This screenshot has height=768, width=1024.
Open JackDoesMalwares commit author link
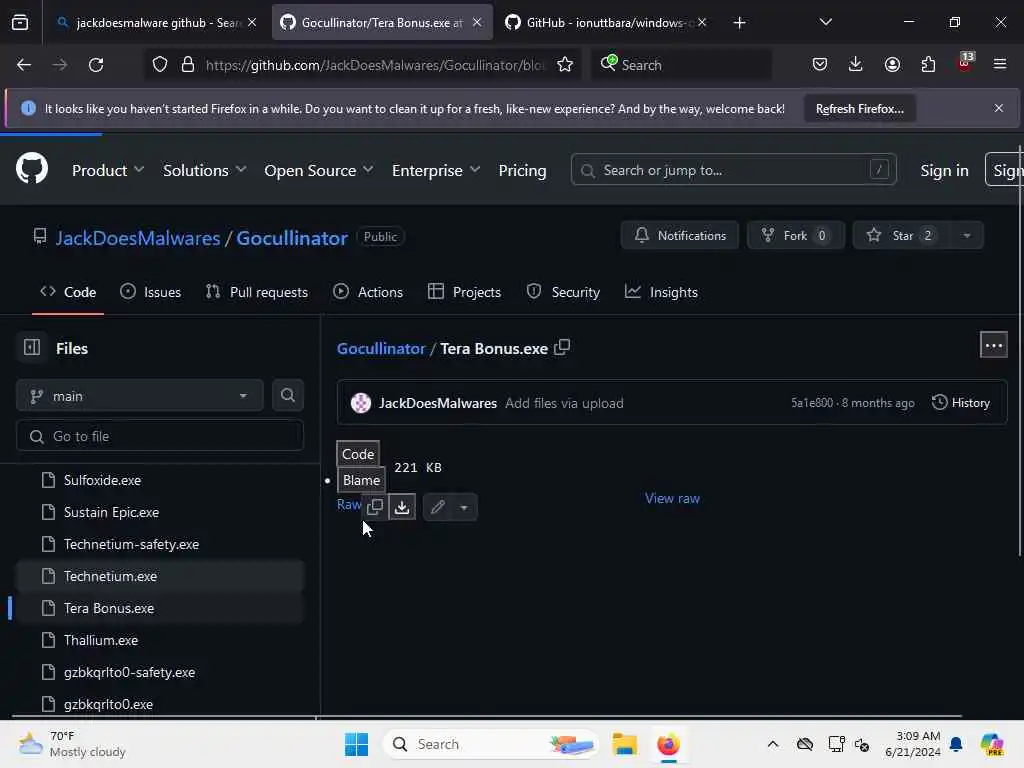(438, 403)
